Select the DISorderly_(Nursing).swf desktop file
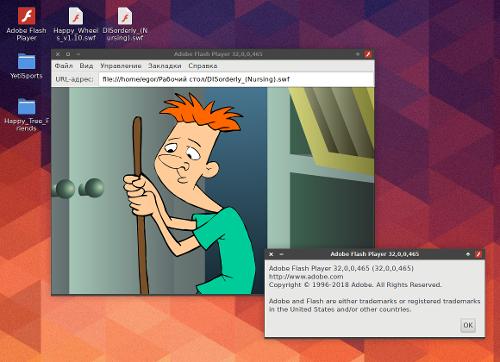This screenshot has height=362, width=500. click(x=125, y=24)
